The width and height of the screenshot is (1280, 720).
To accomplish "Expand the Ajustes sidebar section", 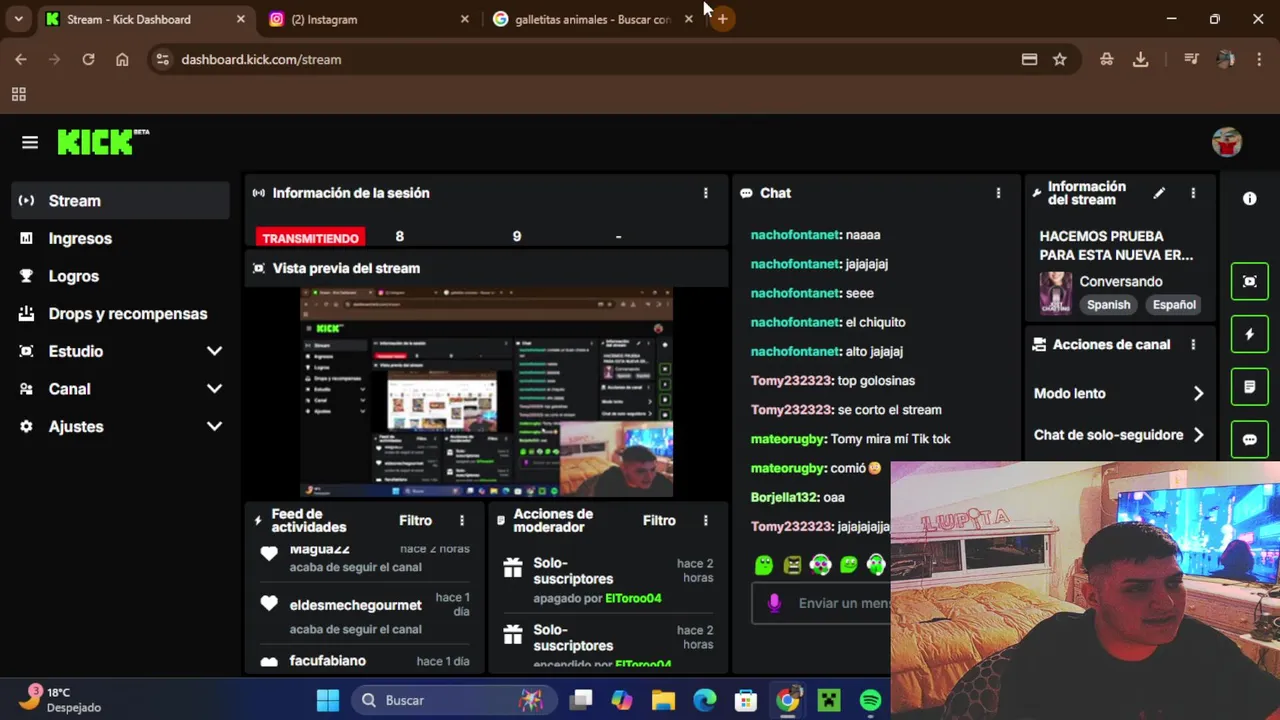I will (x=214, y=426).
